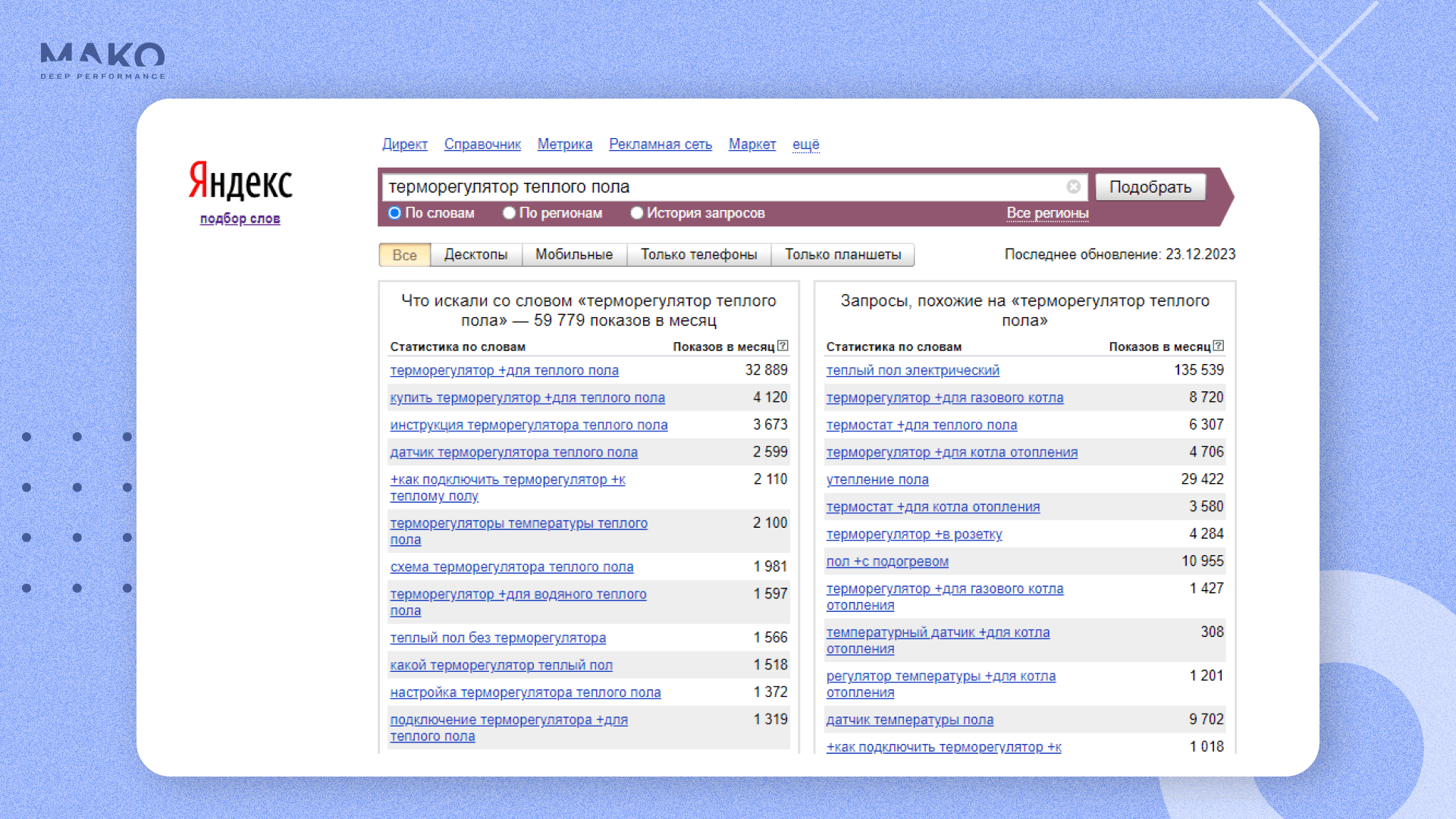The image size is (1456, 819).
Task: Choose the 'История запросов' radio option
Action: [x=637, y=213]
